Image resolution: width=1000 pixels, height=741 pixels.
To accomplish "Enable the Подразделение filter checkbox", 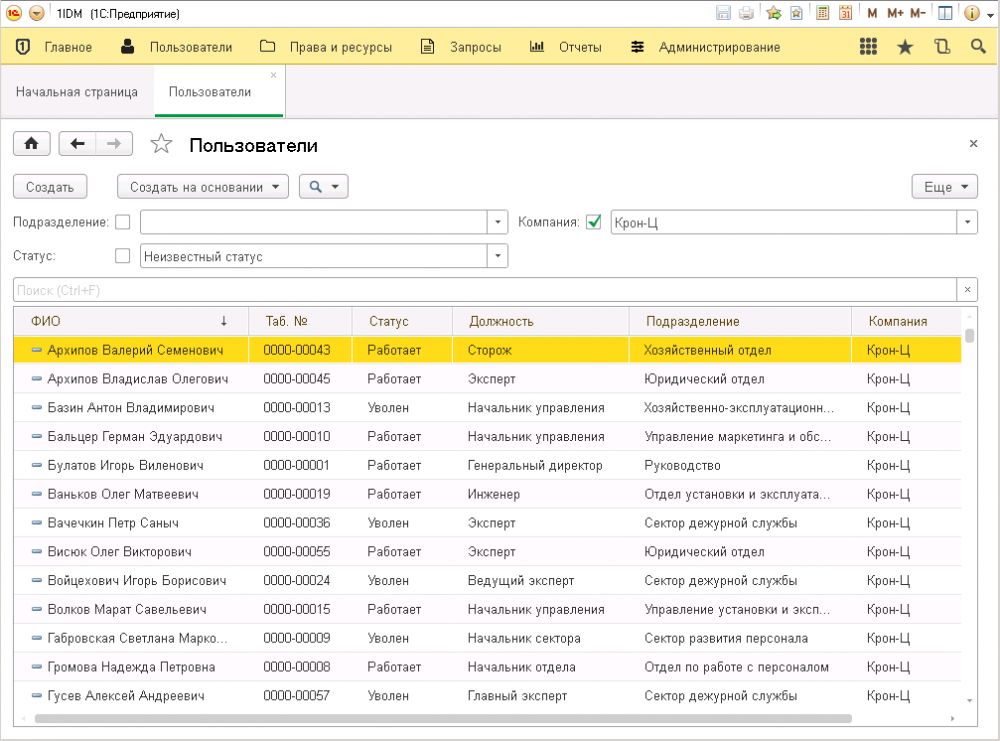I will [x=123, y=222].
